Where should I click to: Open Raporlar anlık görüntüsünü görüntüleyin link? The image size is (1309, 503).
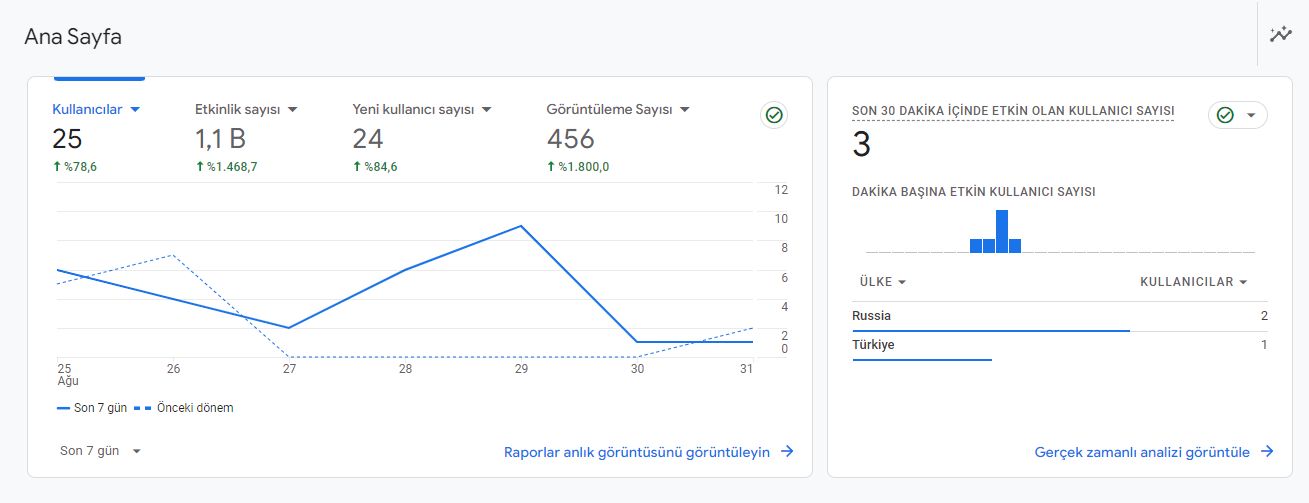pos(637,452)
